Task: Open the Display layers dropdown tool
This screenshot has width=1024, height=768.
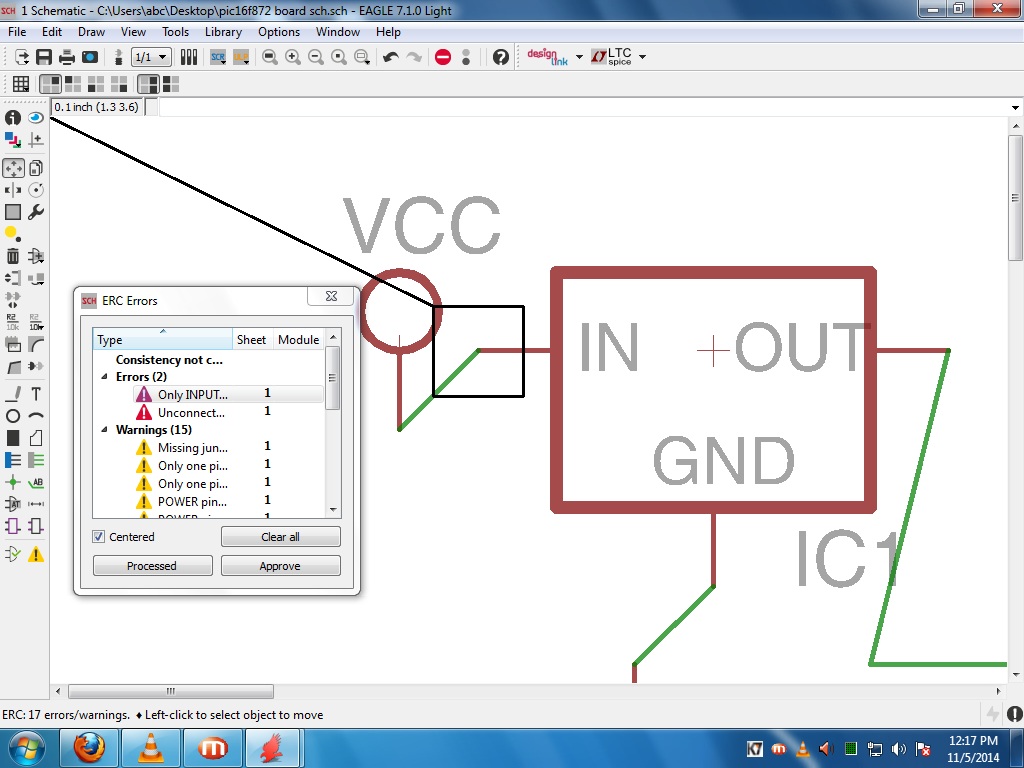Action: tap(13, 140)
